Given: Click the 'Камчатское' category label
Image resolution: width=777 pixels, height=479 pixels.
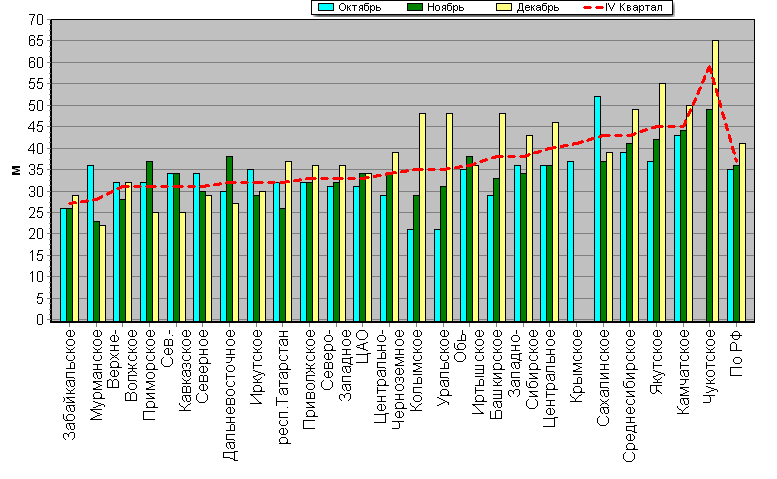Looking at the screenshot, I should pos(683,372).
